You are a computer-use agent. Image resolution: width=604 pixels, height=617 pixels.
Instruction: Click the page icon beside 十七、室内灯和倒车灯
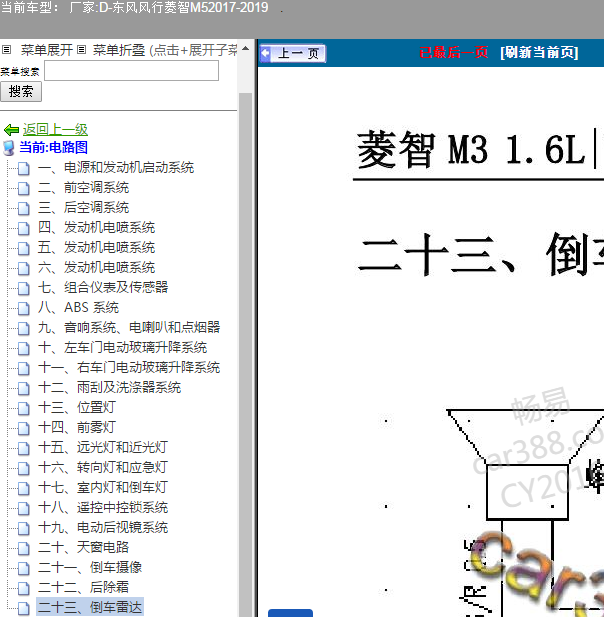[x=24, y=488]
